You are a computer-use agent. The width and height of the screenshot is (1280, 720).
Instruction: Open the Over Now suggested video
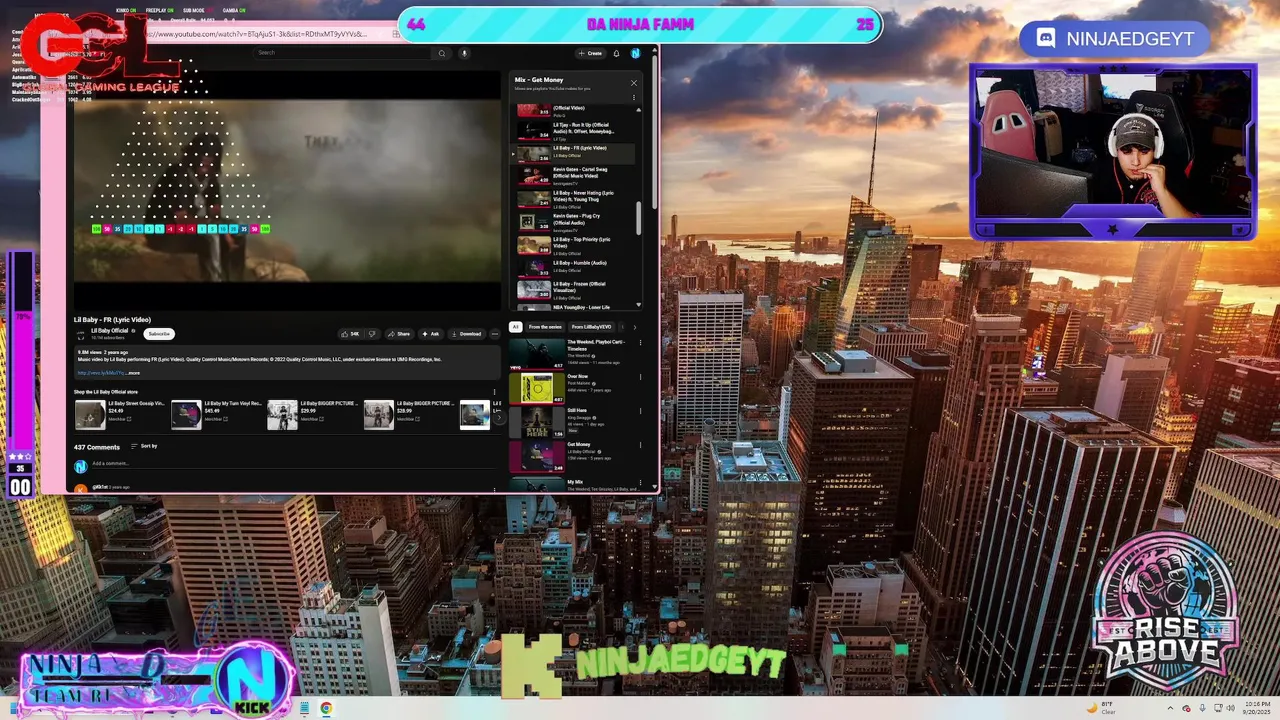point(572,388)
